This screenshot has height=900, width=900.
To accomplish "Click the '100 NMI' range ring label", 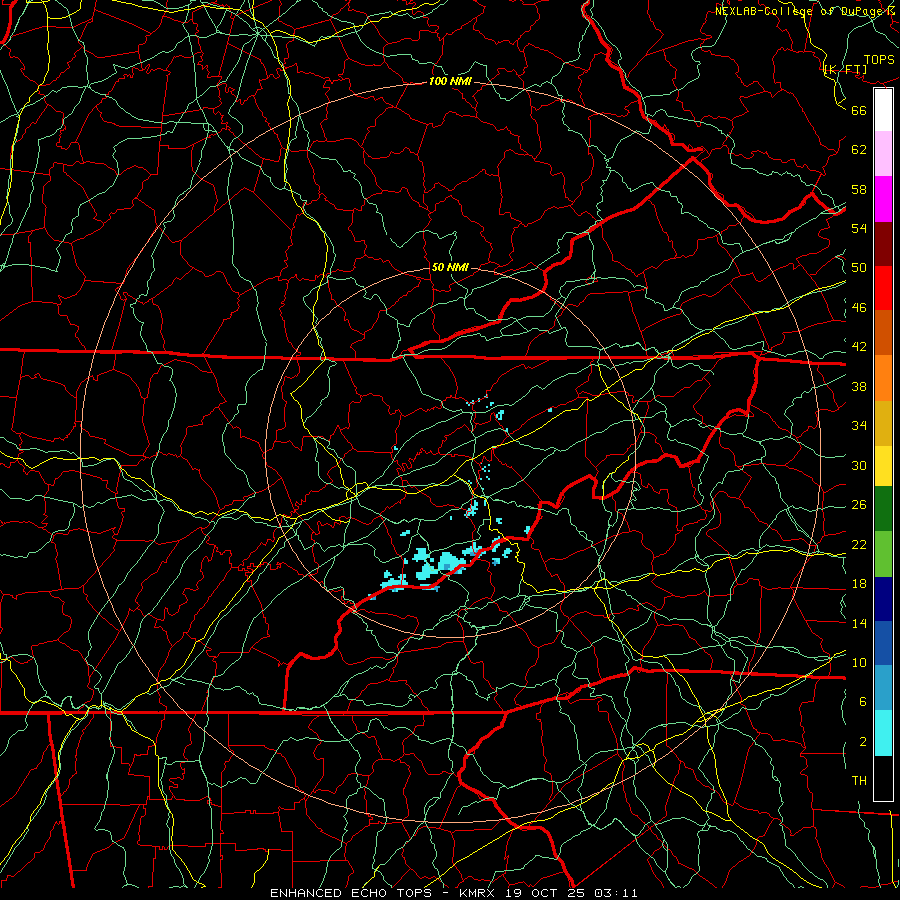I will 450,82.
